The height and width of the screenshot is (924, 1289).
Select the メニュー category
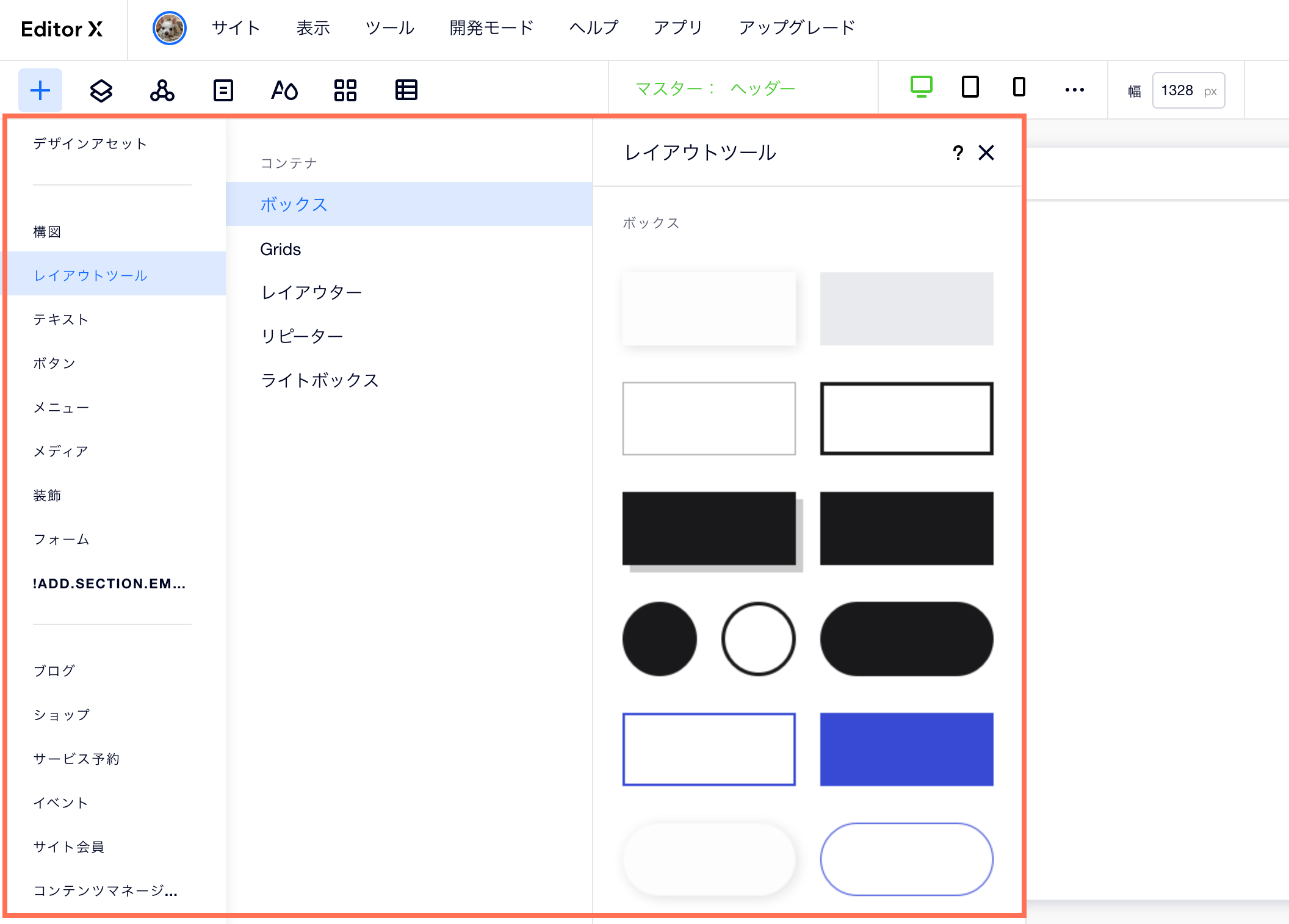[x=61, y=408]
